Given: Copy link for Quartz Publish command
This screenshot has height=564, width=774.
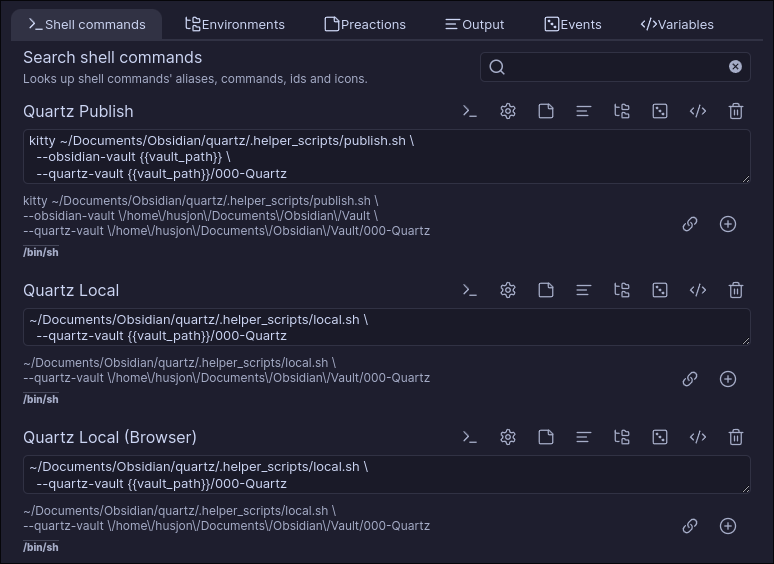Looking at the screenshot, I should pyautogui.click(x=690, y=224).
